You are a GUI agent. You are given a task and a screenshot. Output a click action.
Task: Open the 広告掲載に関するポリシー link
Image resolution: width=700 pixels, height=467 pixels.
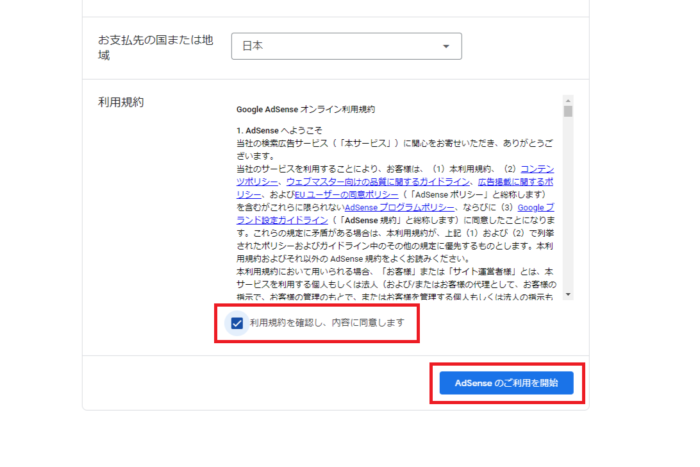516,182
